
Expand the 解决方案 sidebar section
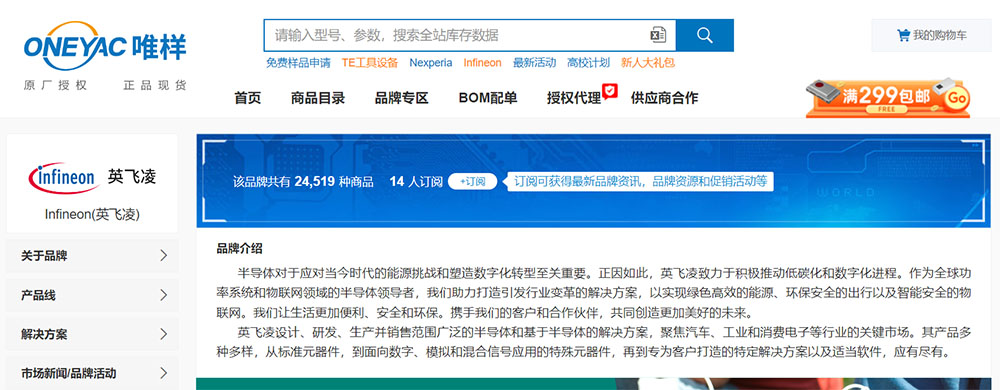tap(92, 334)
